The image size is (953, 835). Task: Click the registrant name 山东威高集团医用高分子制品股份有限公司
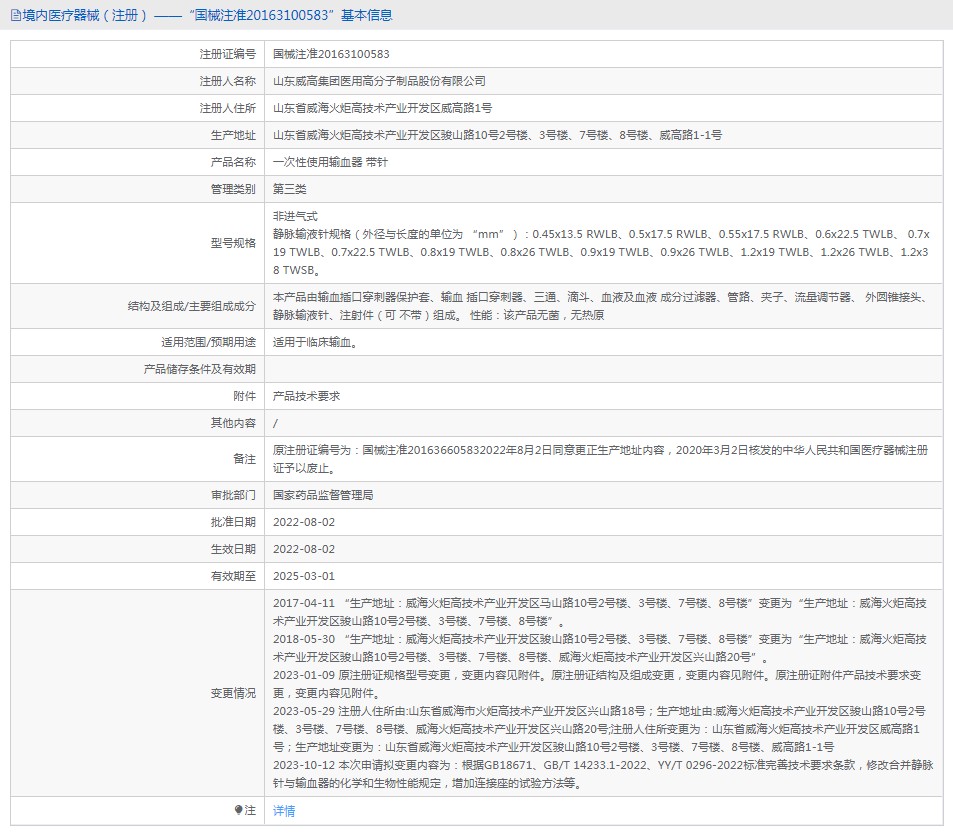[x=379, y=81]
